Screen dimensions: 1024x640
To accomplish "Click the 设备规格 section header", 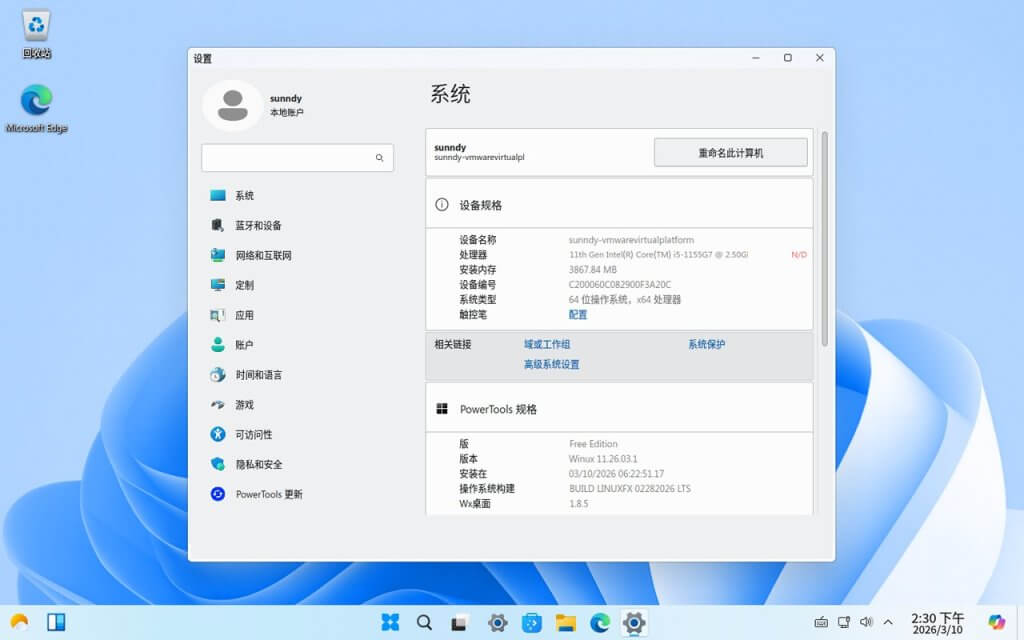I will tap(619, 204).
